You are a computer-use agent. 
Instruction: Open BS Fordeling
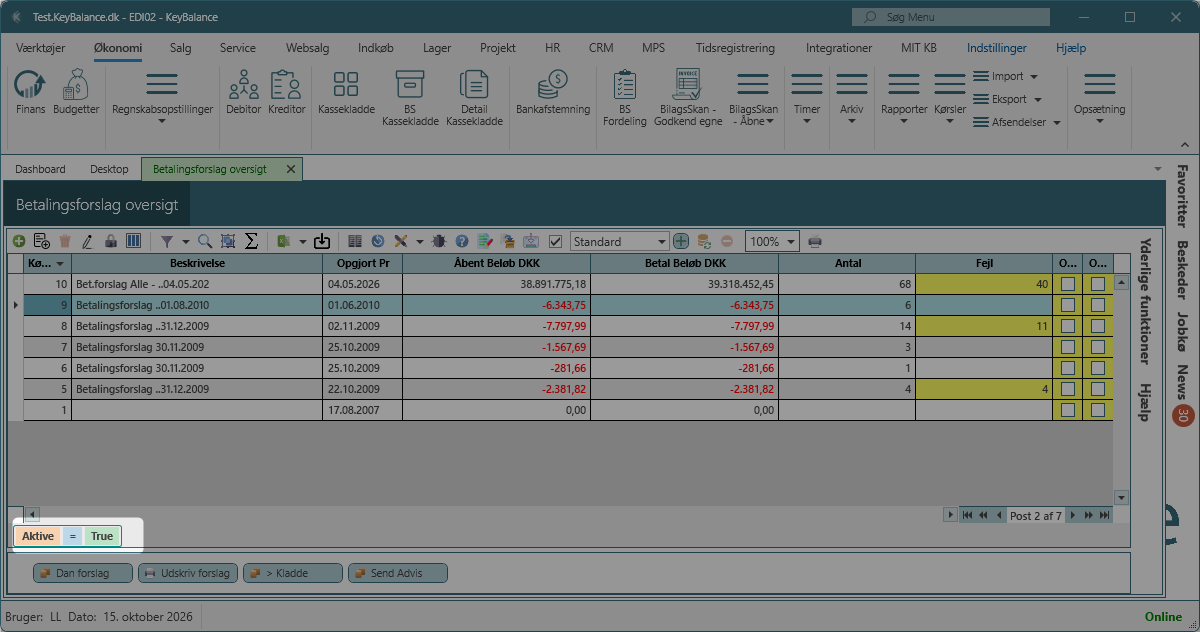[x=625, y=98]
